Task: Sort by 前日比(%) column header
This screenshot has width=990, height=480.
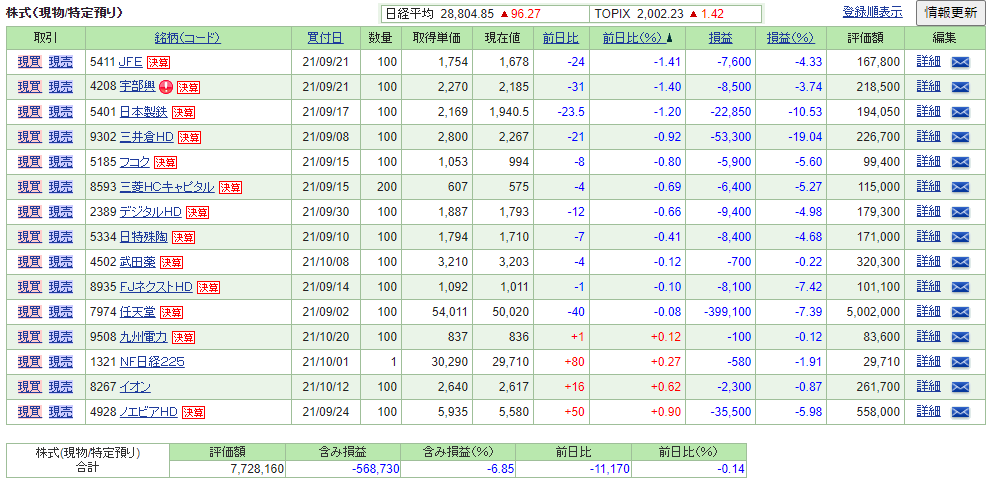Action: point(632,38)
